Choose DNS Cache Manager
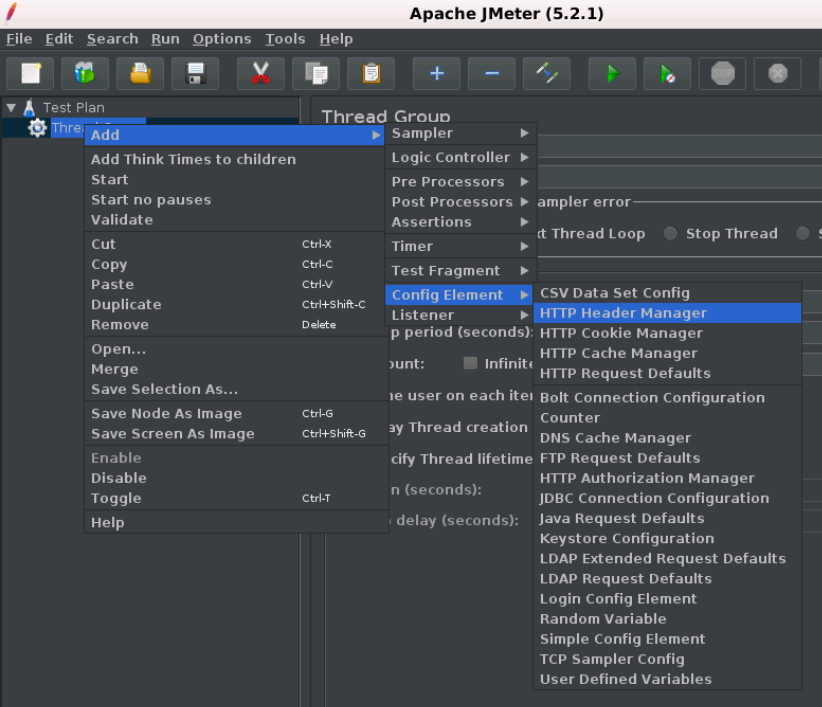 click(667, 438)
